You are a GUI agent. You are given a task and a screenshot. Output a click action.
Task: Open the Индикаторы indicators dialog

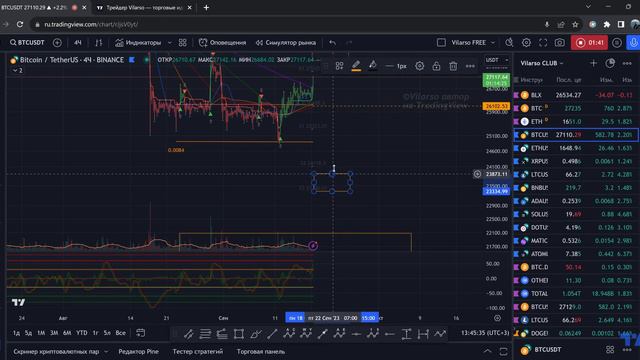coord(138,42)
